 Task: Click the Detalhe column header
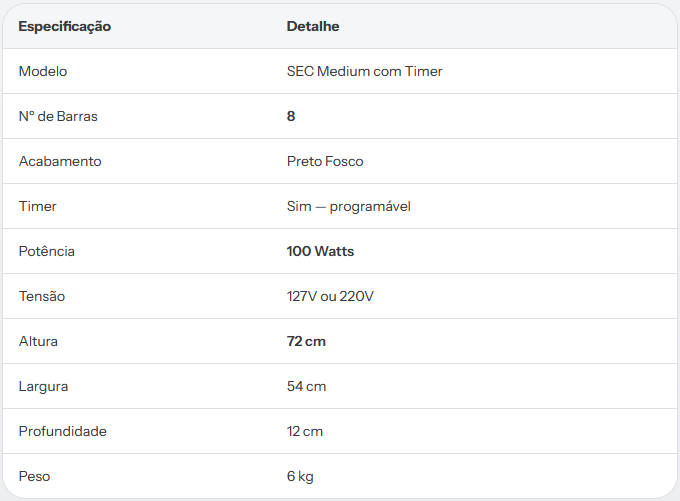313,26
